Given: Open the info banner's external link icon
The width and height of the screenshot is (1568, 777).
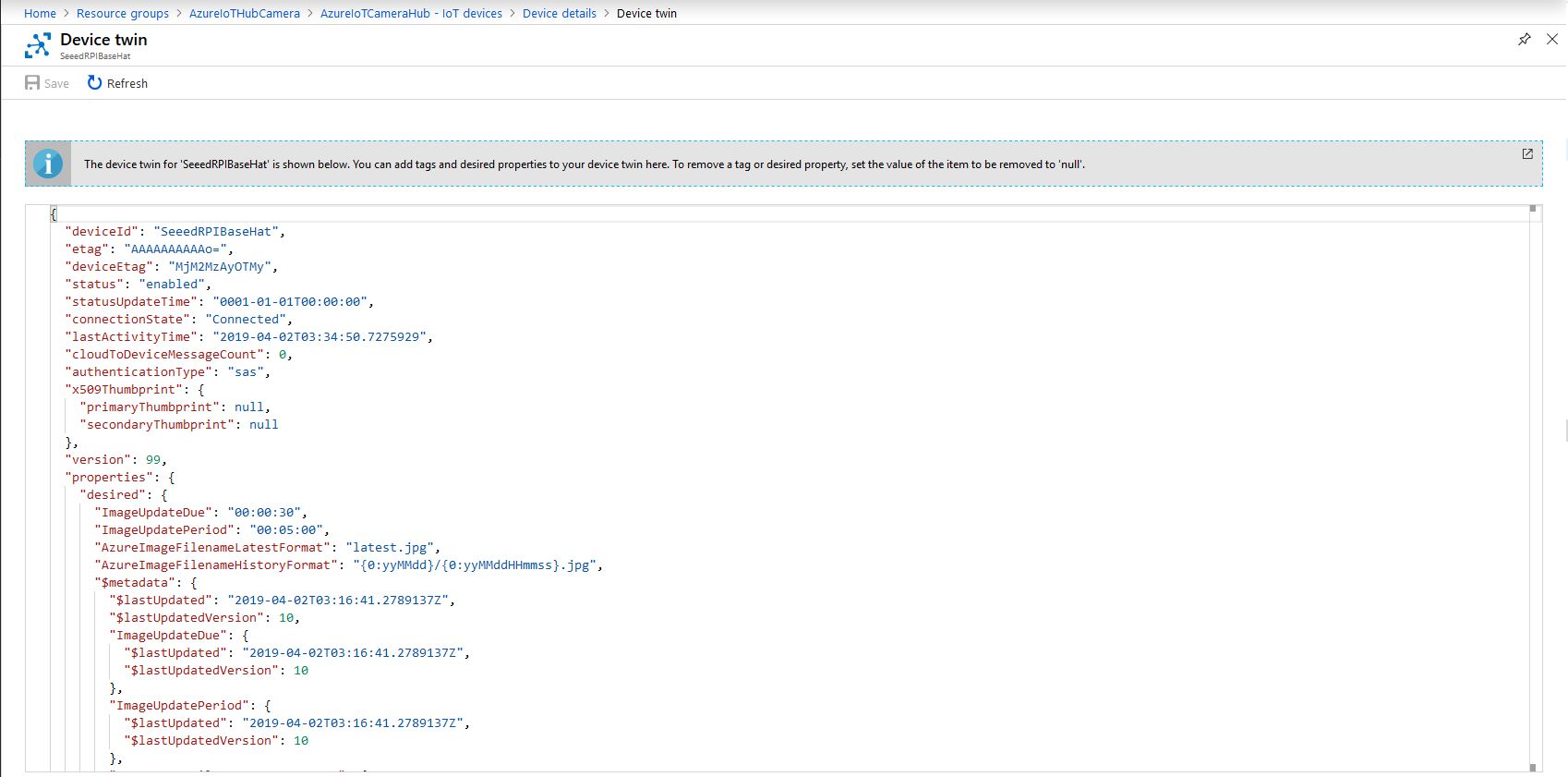Looking at the screenshot, I should [x=1527, y=153].
